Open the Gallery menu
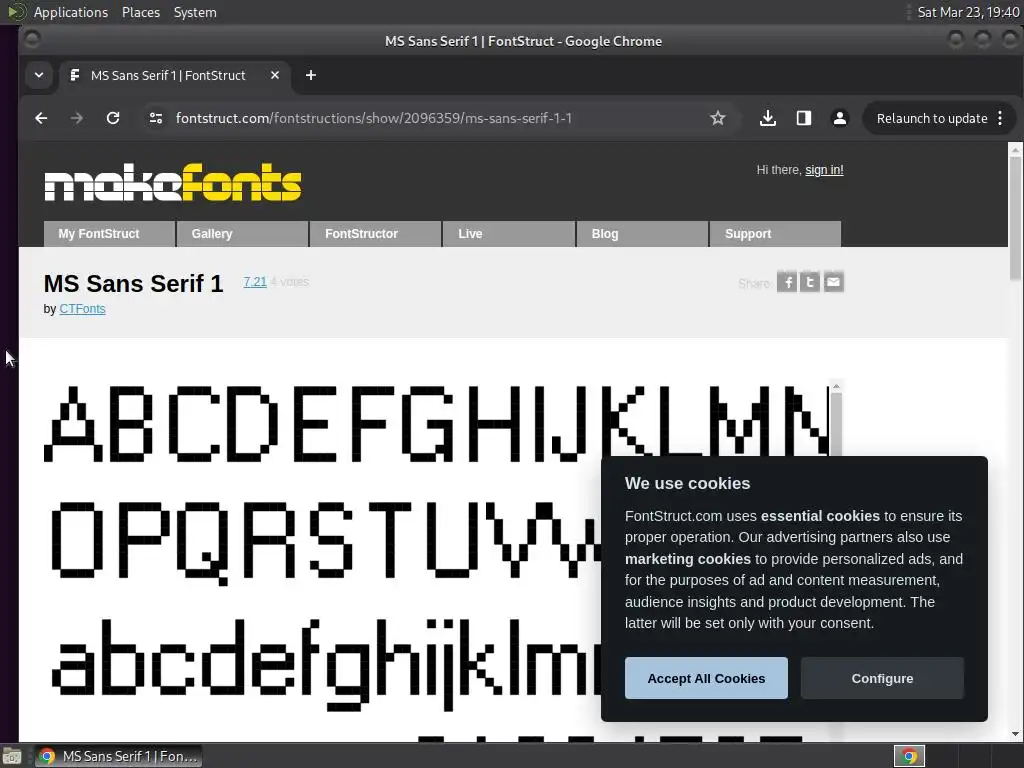The image size is (1024, 768). (x=242, y=234)
